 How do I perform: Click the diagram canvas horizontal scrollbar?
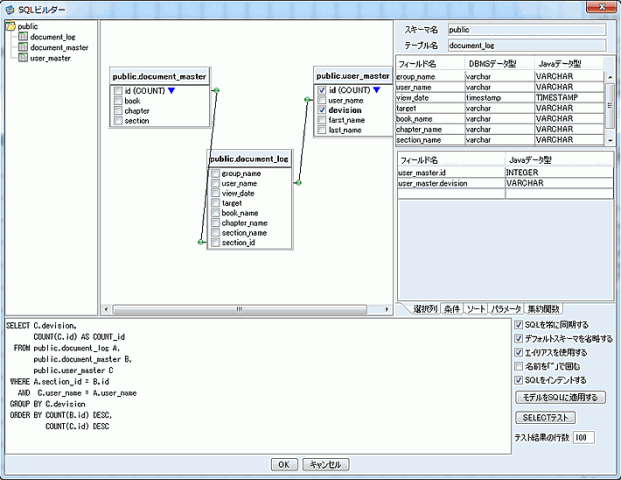click(x=240, y=309)
